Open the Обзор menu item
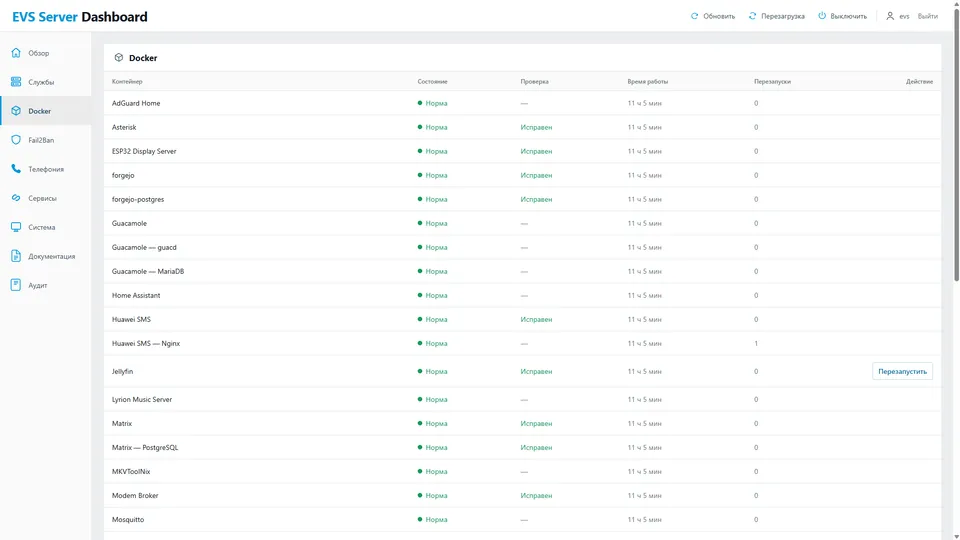 coord(39,53)
